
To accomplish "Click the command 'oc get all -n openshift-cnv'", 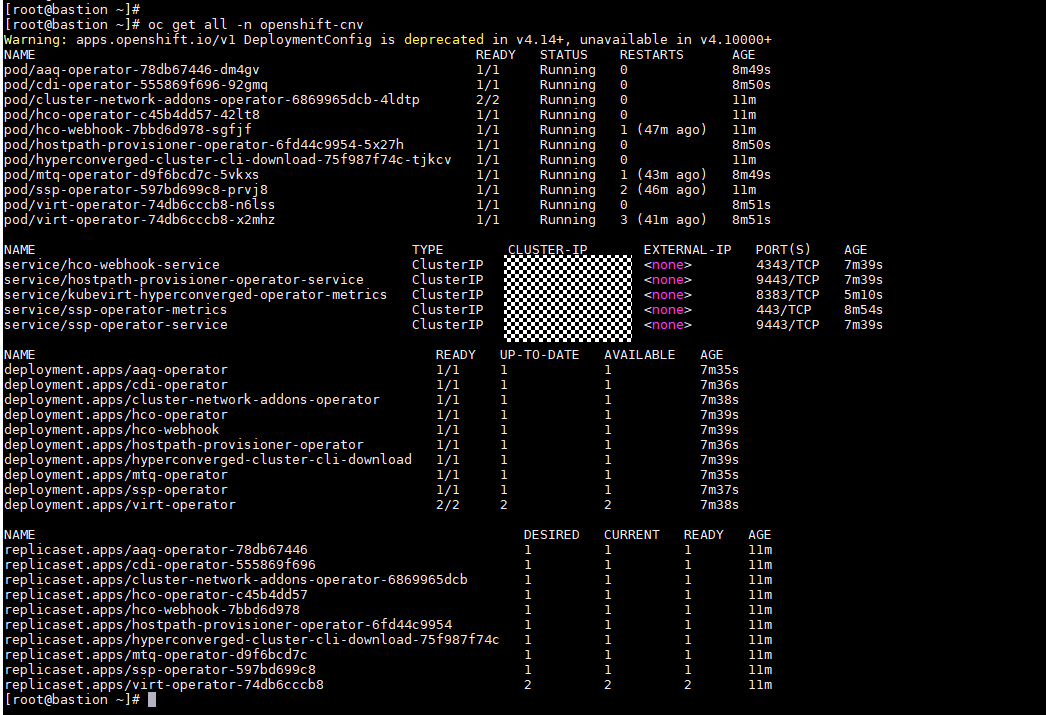I will [x=255, y=25].
